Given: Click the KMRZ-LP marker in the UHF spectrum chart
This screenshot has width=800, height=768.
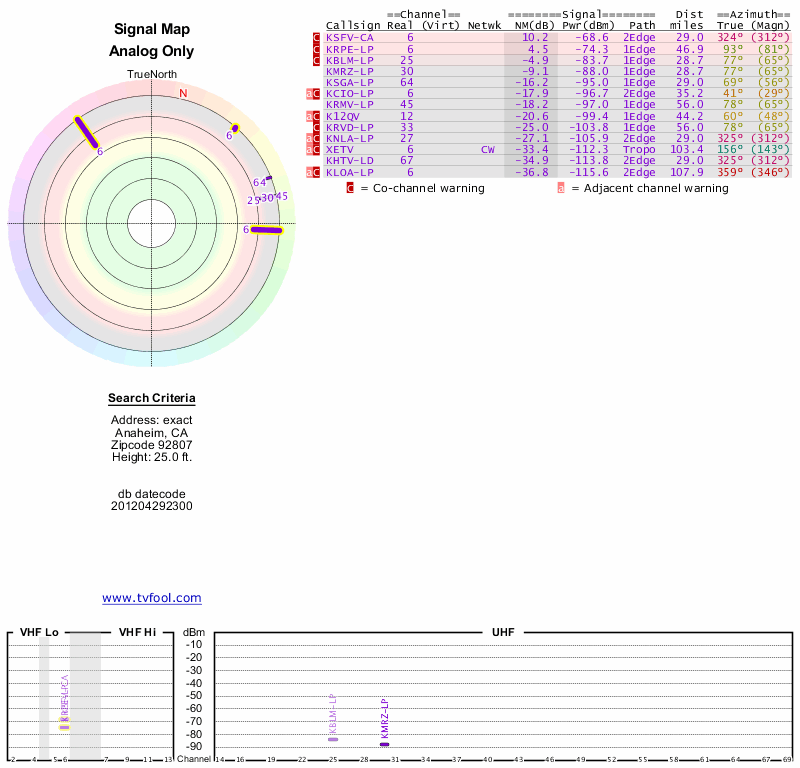Looking at the screenshot, I should point(385,744).
